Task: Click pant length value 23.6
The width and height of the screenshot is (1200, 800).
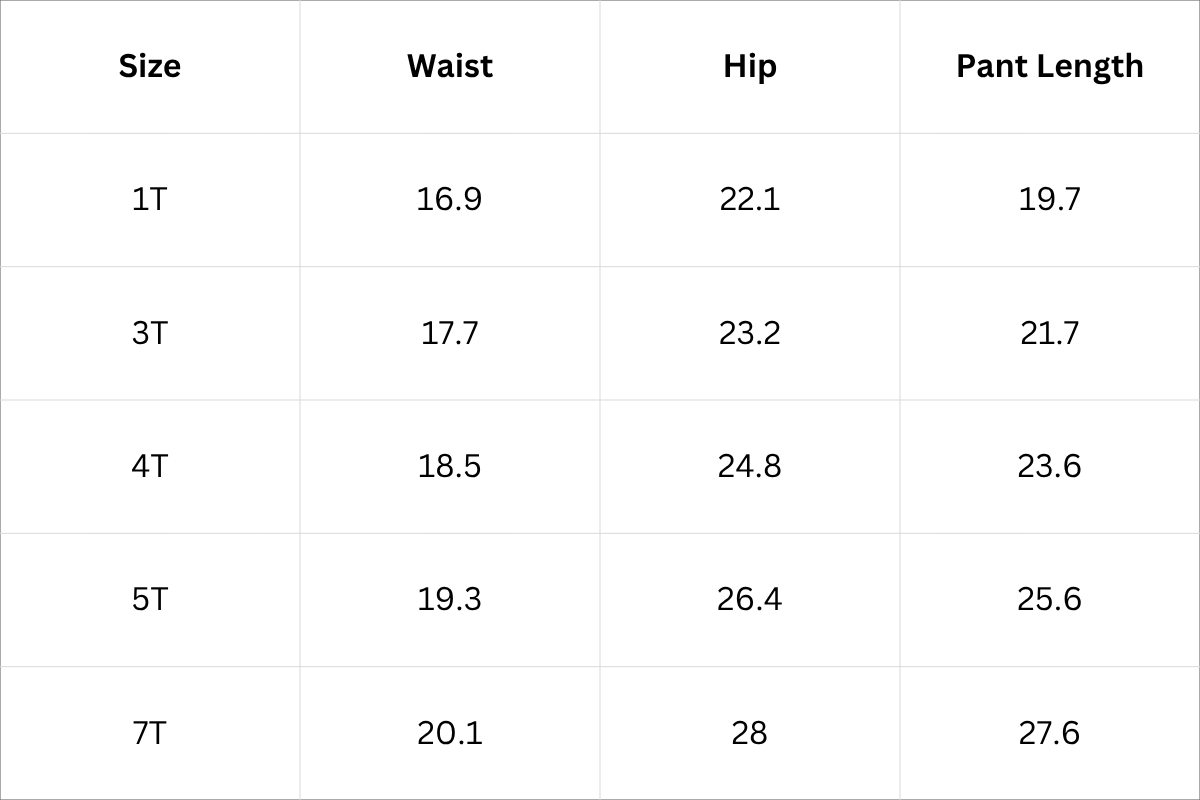Action: click(1050, 466)
